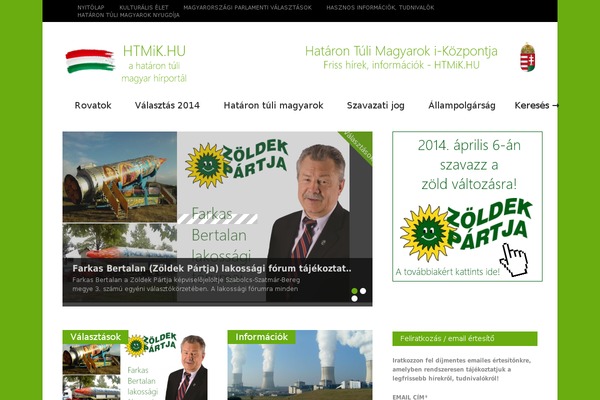The image size is (600, 400).
Task: Click the EMAIL CÍM field label
Action: tap(410, 397)
